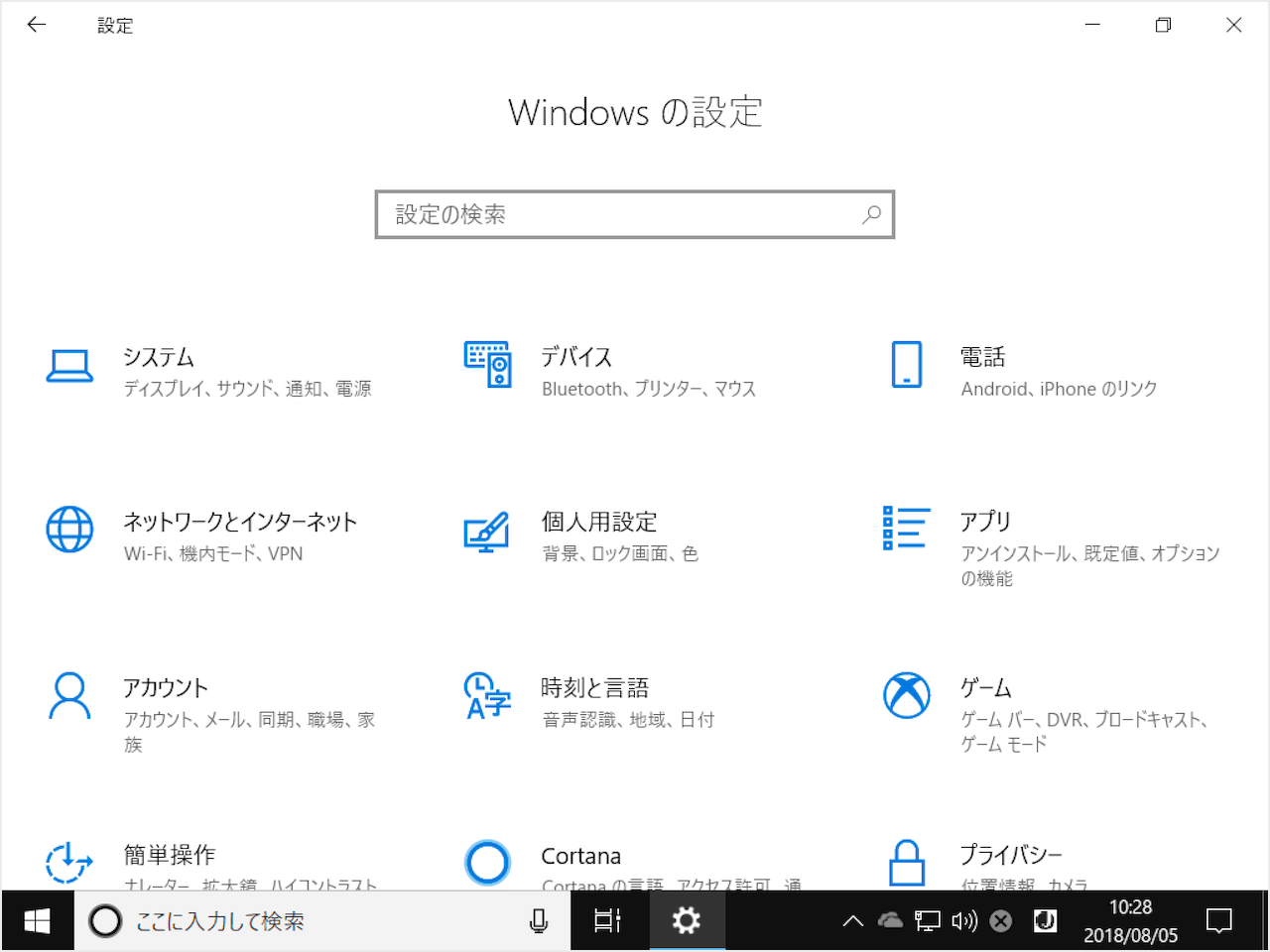Click the clock showing 10:28
The width and height of the screenshot is (1270, 952).
[x=1131, y=907]
